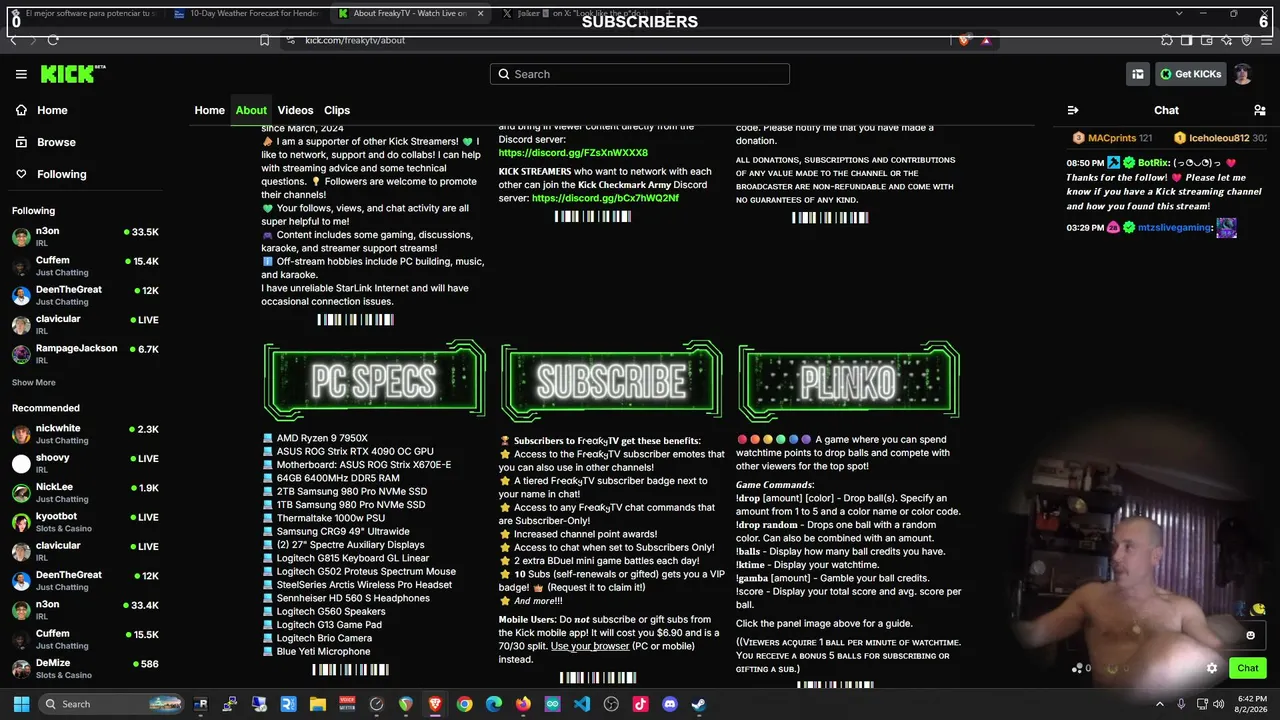Click the 'Use your browser' link
Image resolution: width=1280 pixels, height=720 pixels.
[590, 646]
